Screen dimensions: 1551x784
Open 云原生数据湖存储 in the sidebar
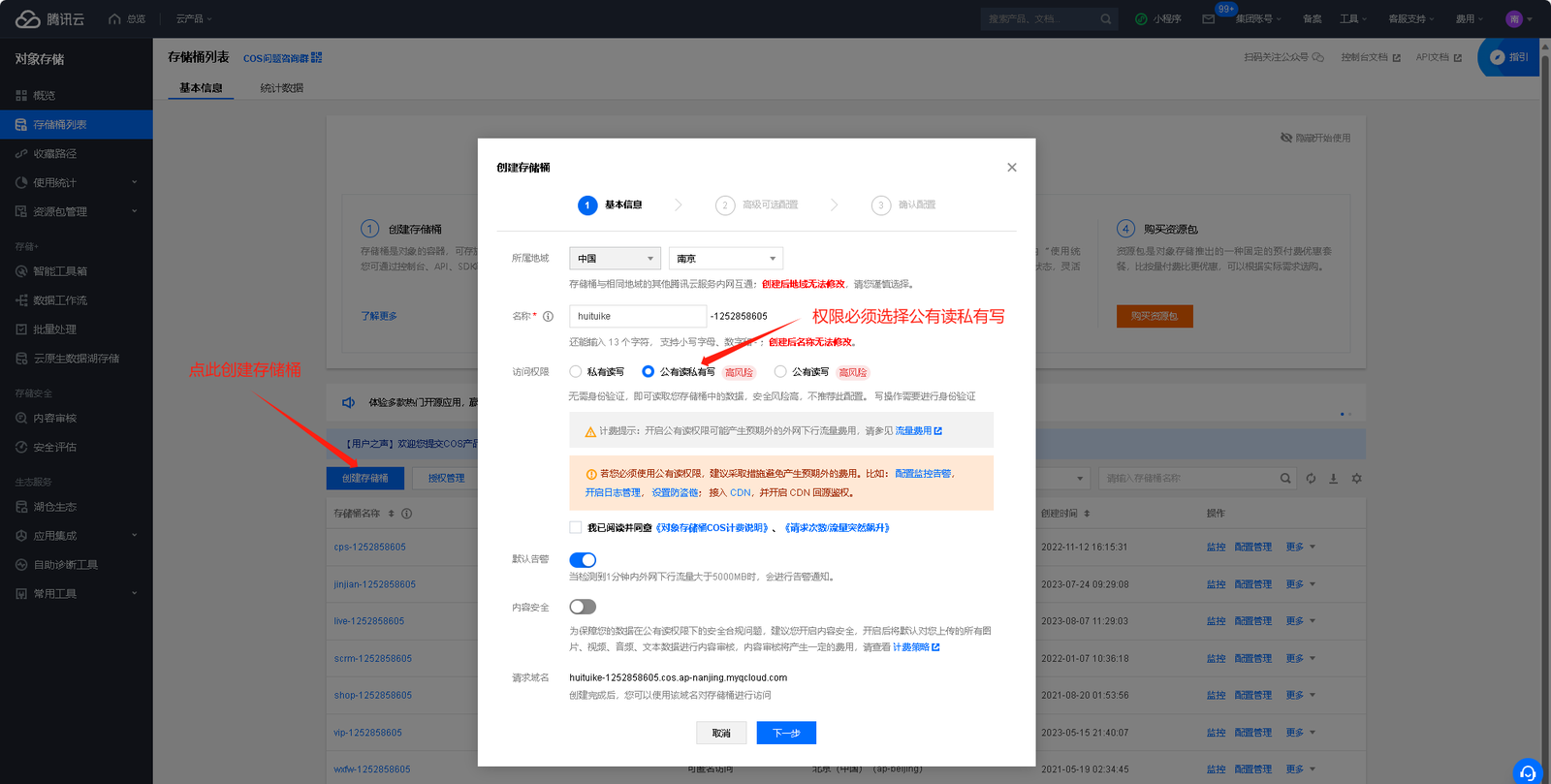pyautogui.click(x=77, y=359)
